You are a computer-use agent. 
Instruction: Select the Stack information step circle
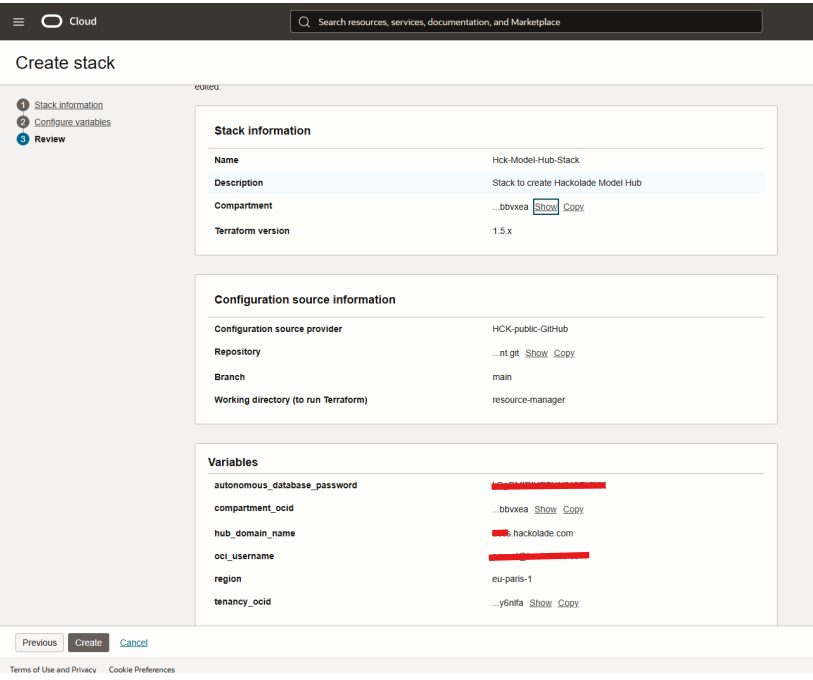click(x=22, y=105)
